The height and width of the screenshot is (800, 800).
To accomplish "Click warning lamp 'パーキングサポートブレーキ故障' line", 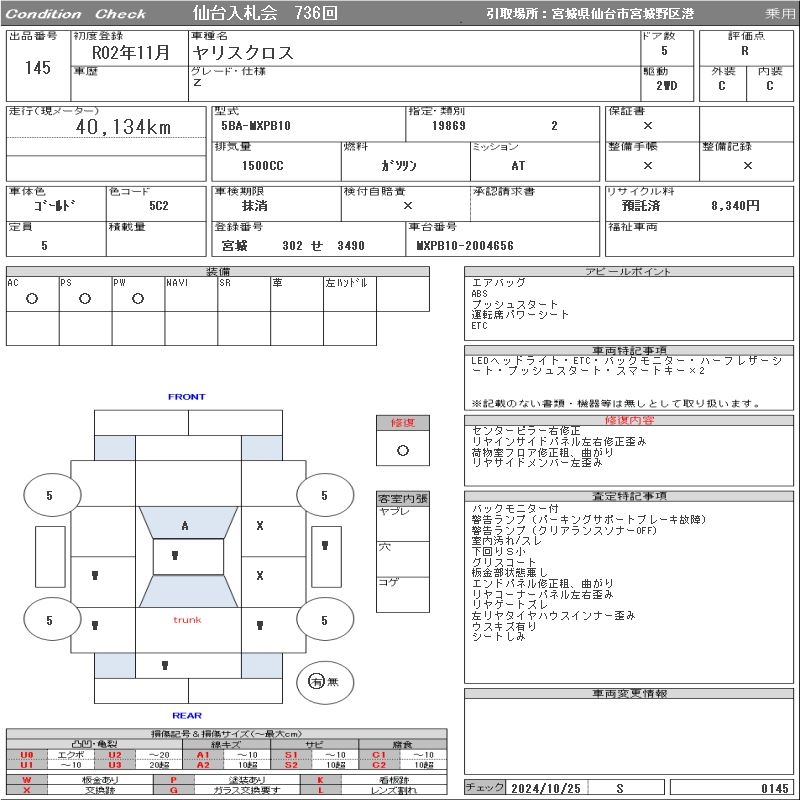I will click(589, 519).
